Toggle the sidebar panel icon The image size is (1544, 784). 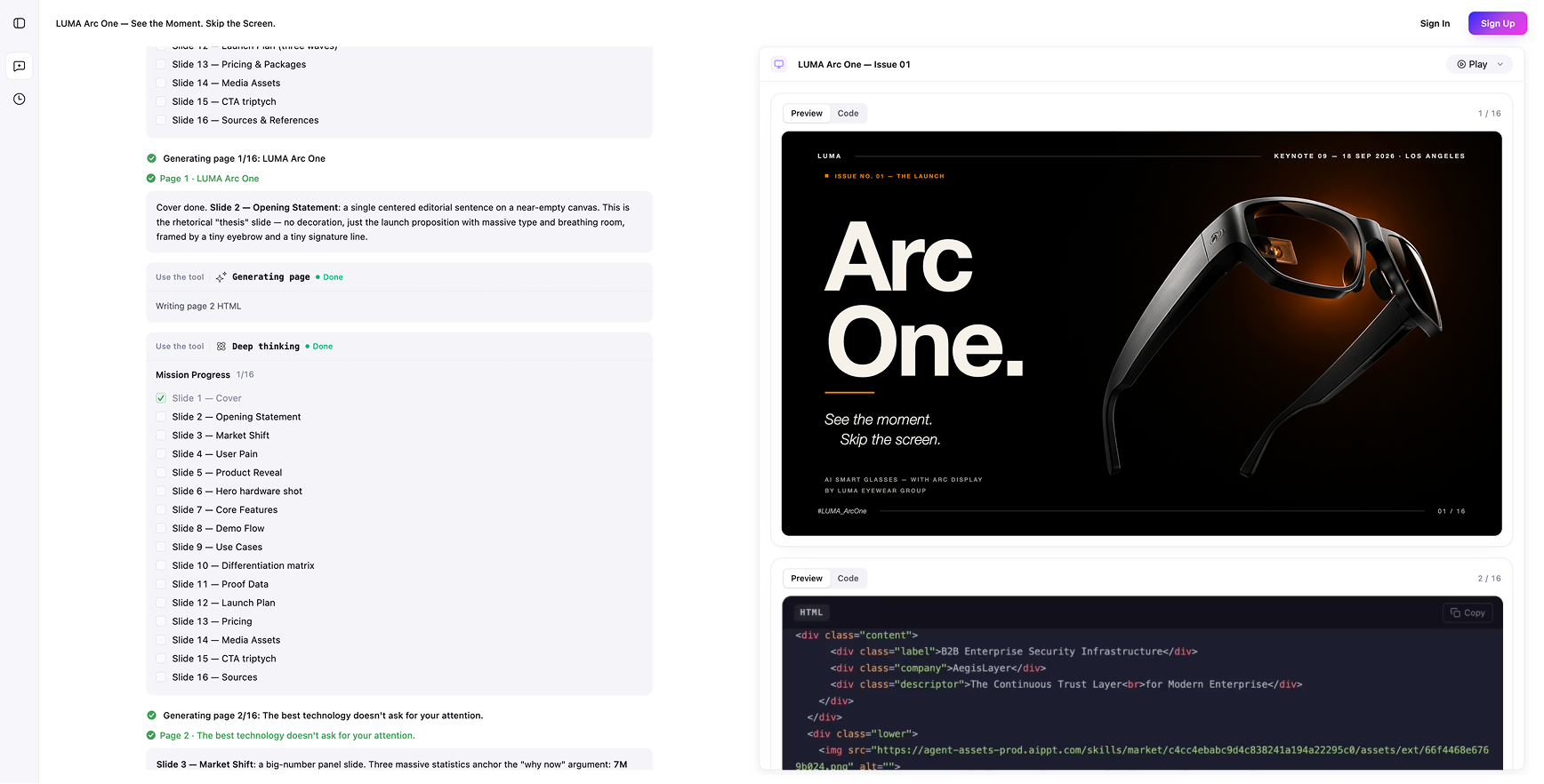coord(20,23)
